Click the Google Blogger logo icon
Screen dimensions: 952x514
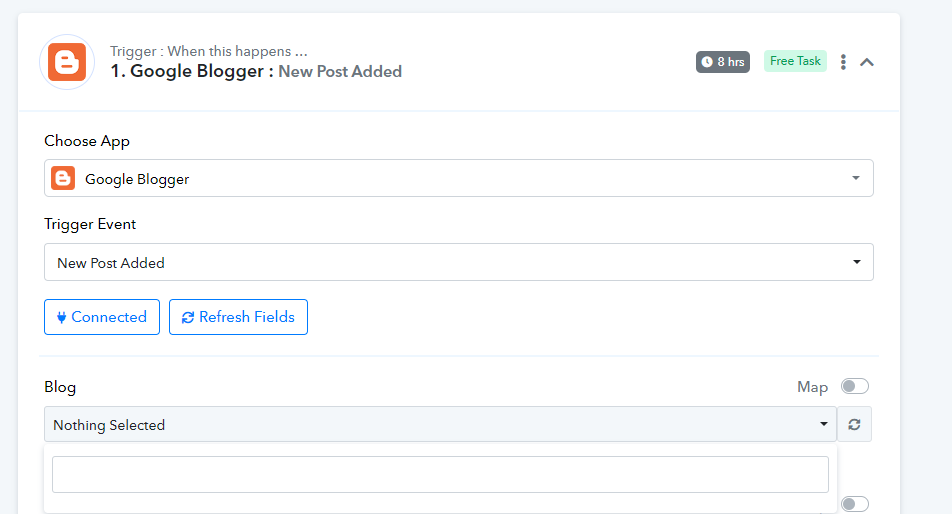[67, 62]
